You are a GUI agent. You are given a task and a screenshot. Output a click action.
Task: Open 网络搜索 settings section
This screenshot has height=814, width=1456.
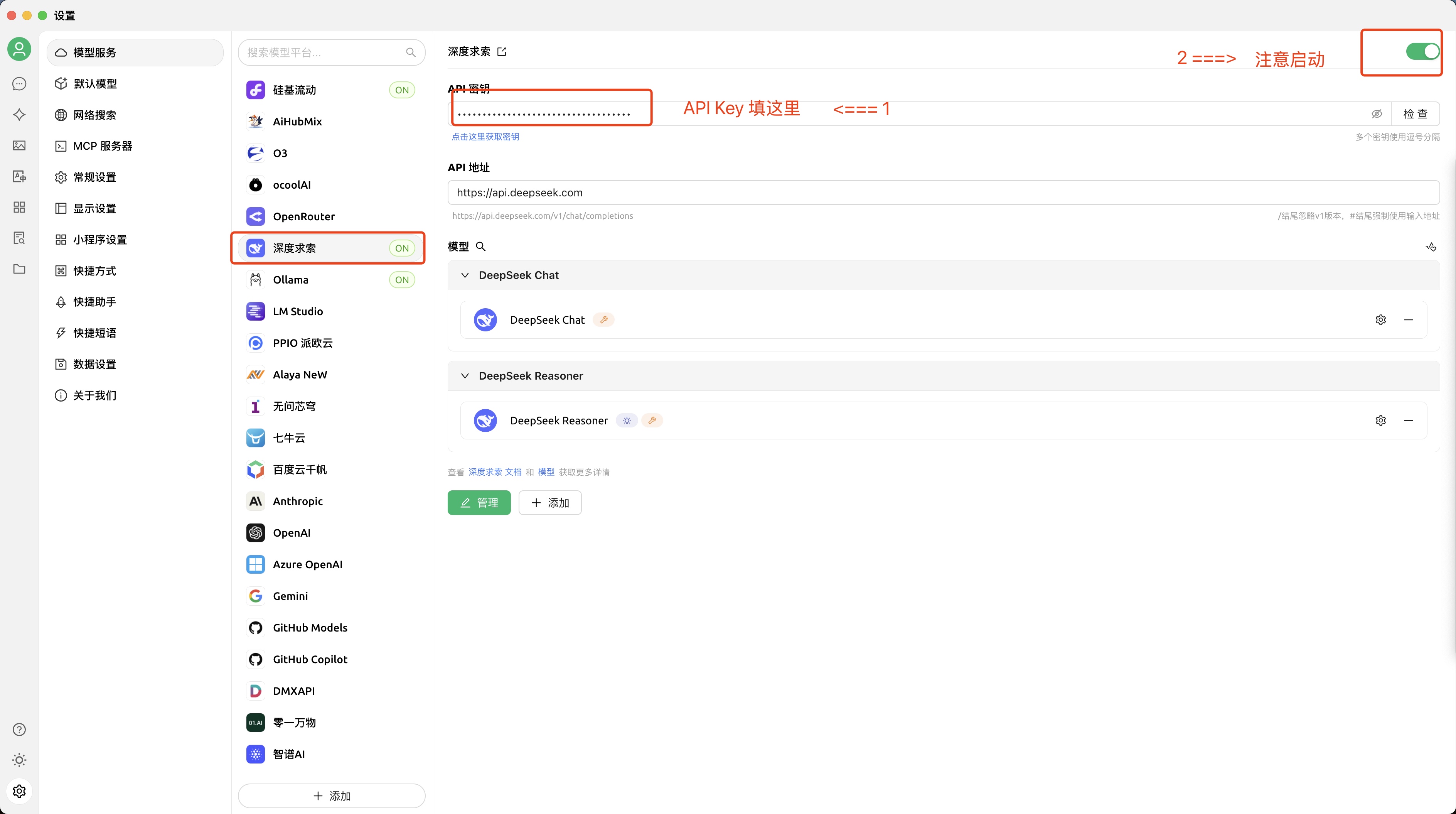135,115
